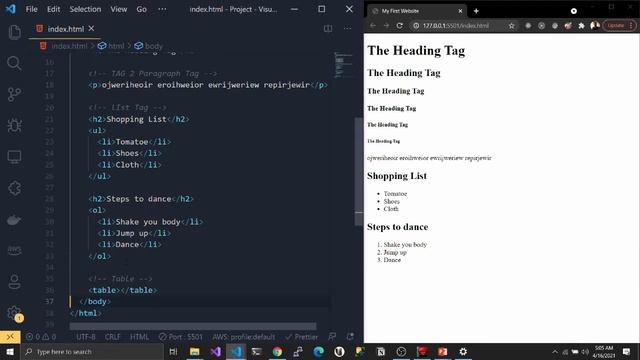
Task: Click AWS: profile:default in the status bar
Action: (243, 337)
